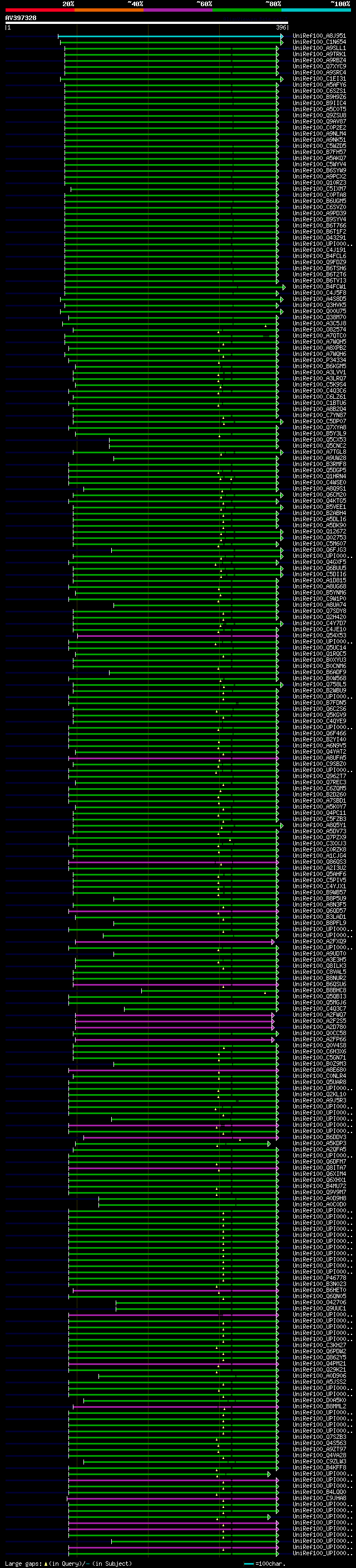356x1568 pixels.
Task: Click the purple ~60% identity legend segment
Action: (177, 10)
